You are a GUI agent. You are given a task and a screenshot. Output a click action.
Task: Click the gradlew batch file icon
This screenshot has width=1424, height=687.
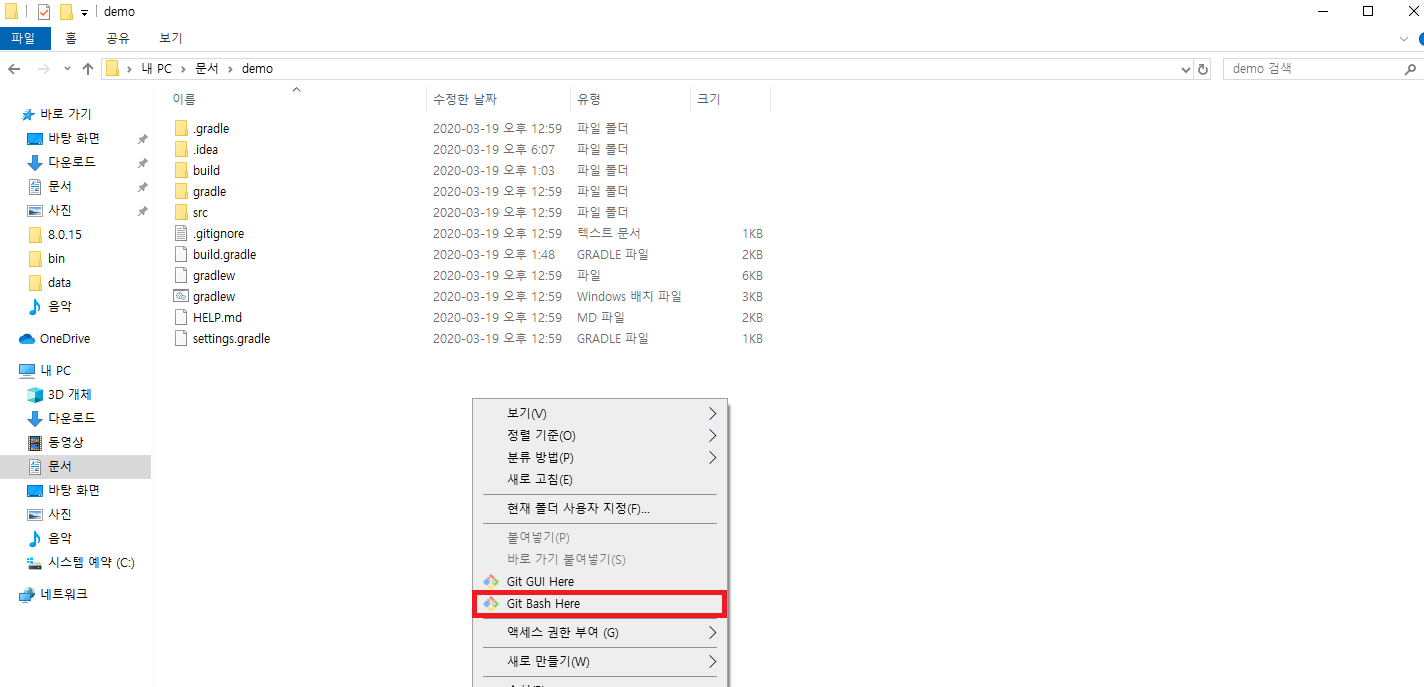click(x=181, y=296)
